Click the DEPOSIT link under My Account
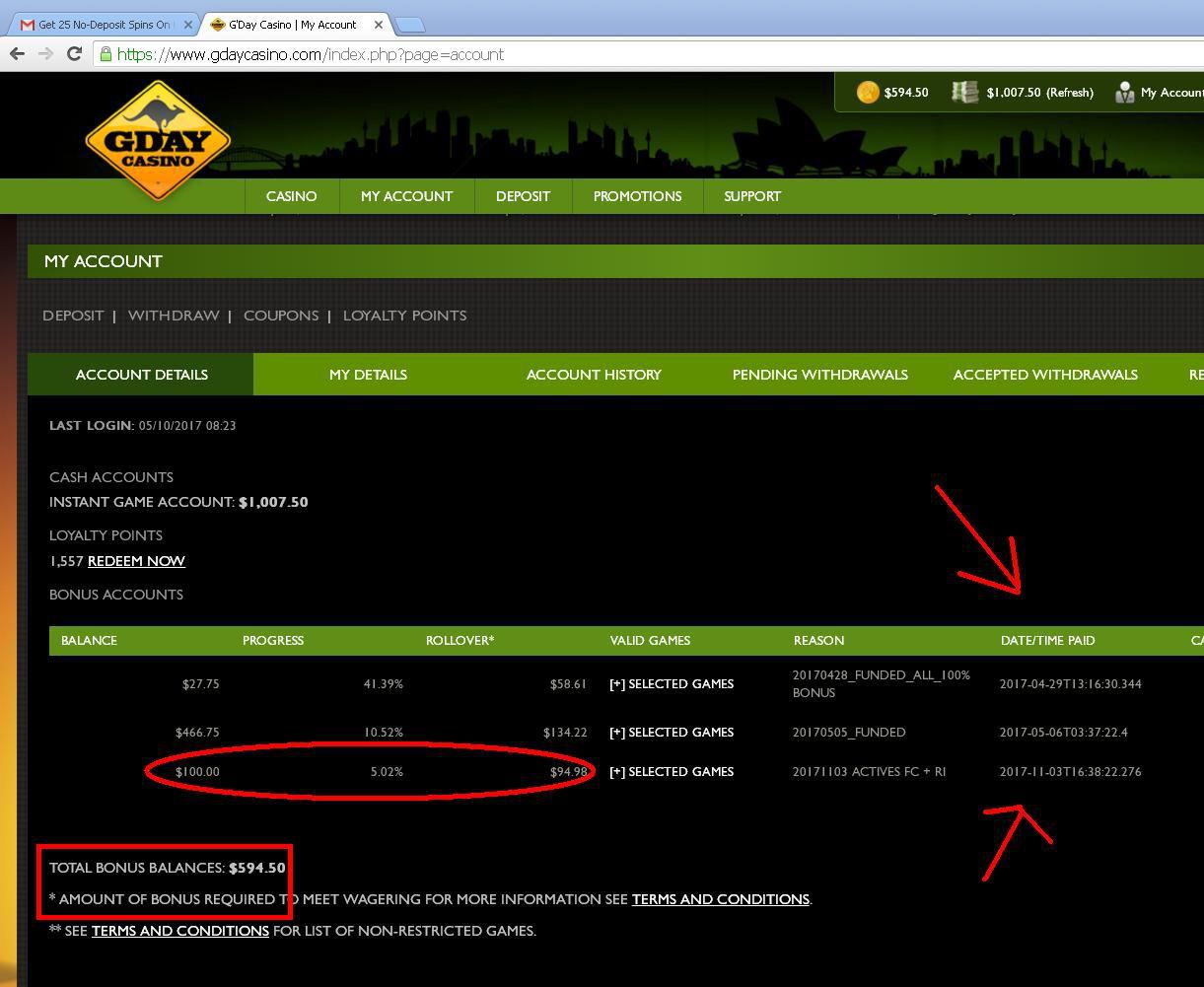Viewport: 1204px width, 987px height. click(x=73, y=316)
